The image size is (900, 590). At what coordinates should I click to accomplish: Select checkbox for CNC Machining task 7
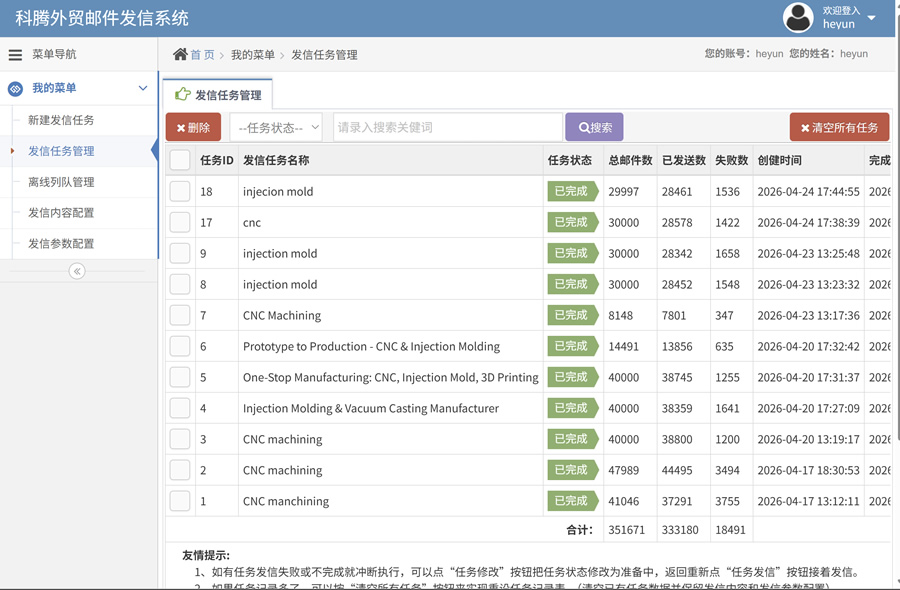[180, 315]
